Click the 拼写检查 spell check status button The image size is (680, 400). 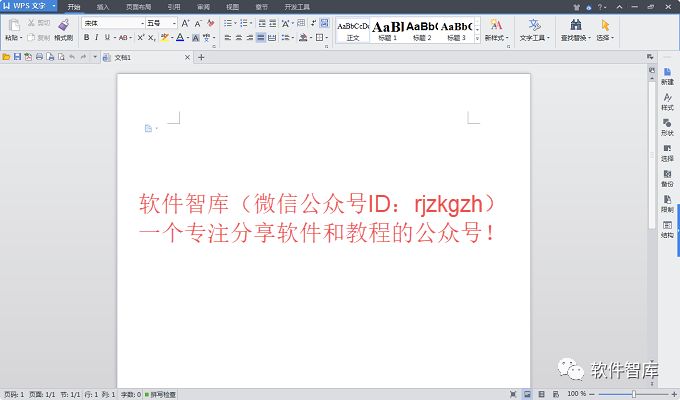(x=160, y=394)
